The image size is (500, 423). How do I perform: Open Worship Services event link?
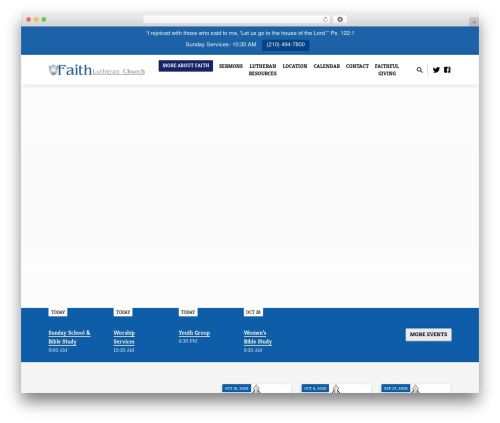[124, 337]
